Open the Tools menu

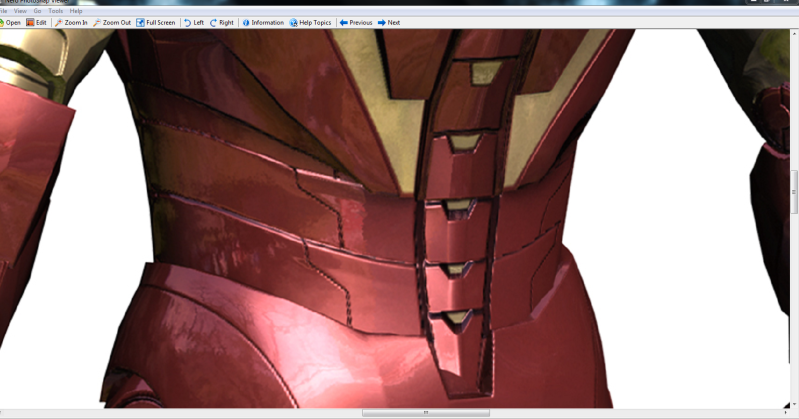pos(56,11)
